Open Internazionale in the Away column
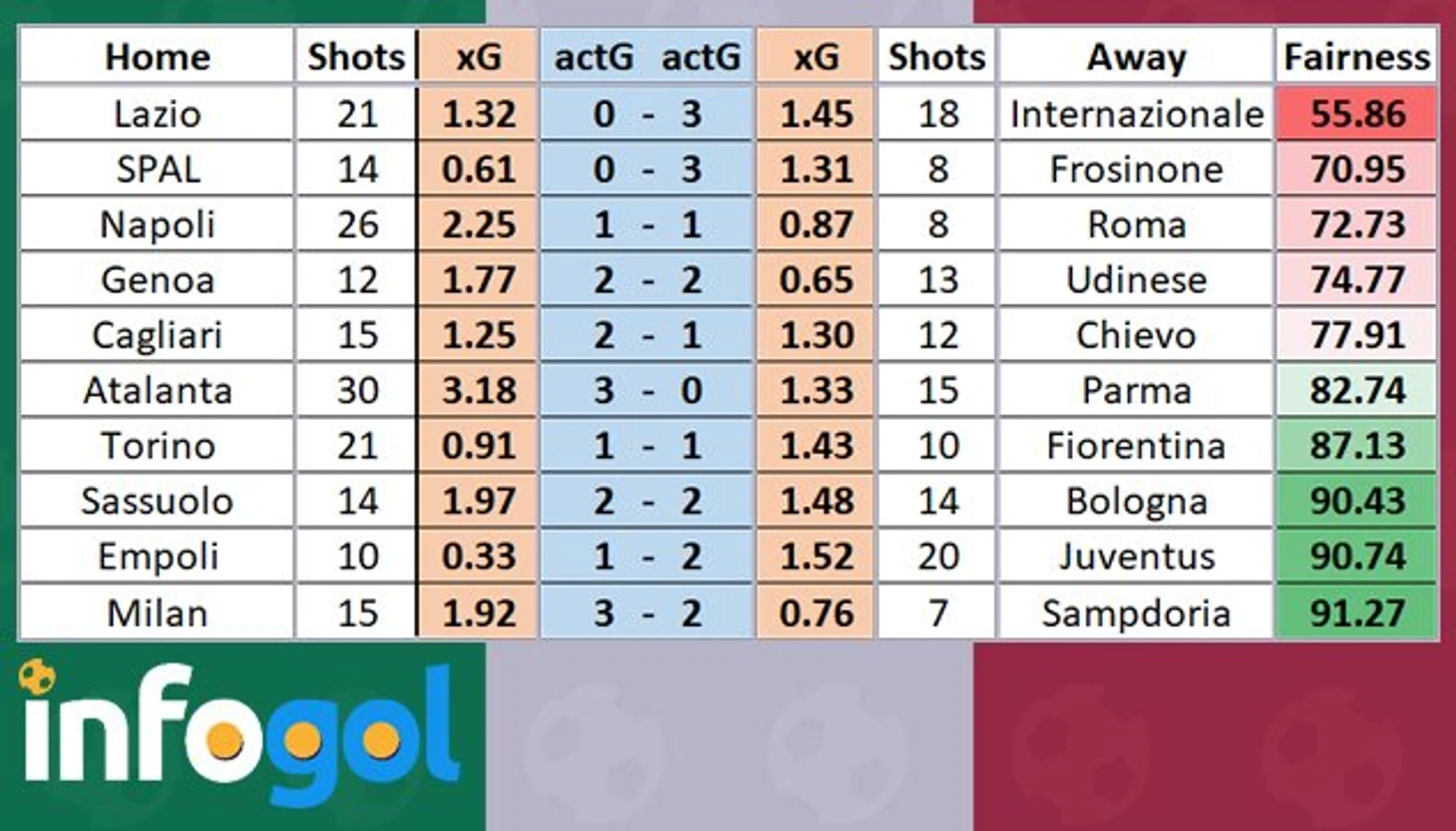Image resolution: width=1456 pixels, height=831 pixels. pos(1136,114)
